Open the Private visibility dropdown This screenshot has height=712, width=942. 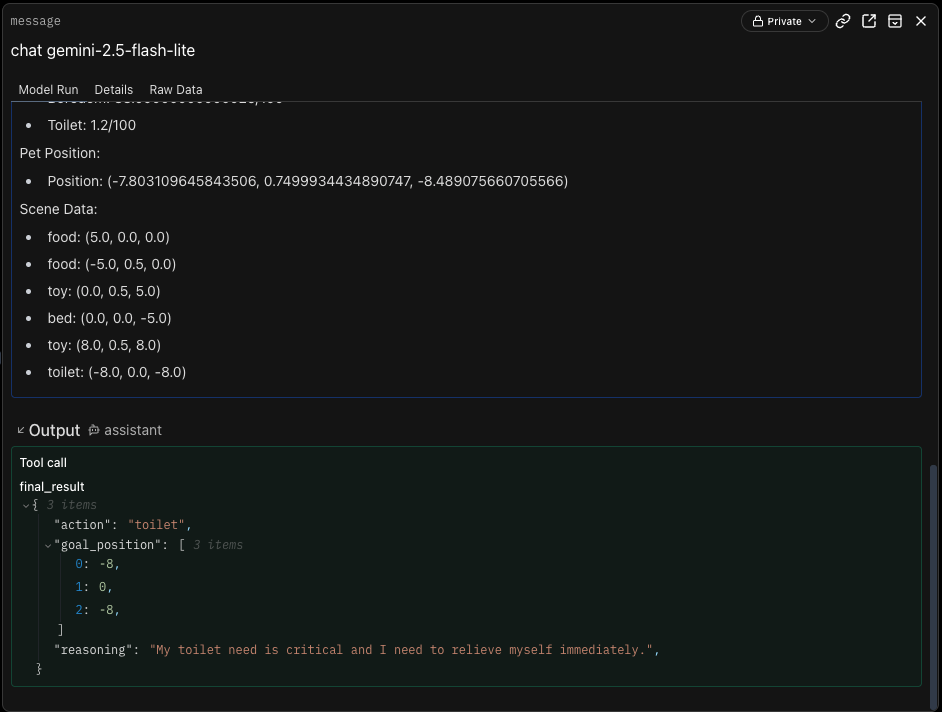784,21
